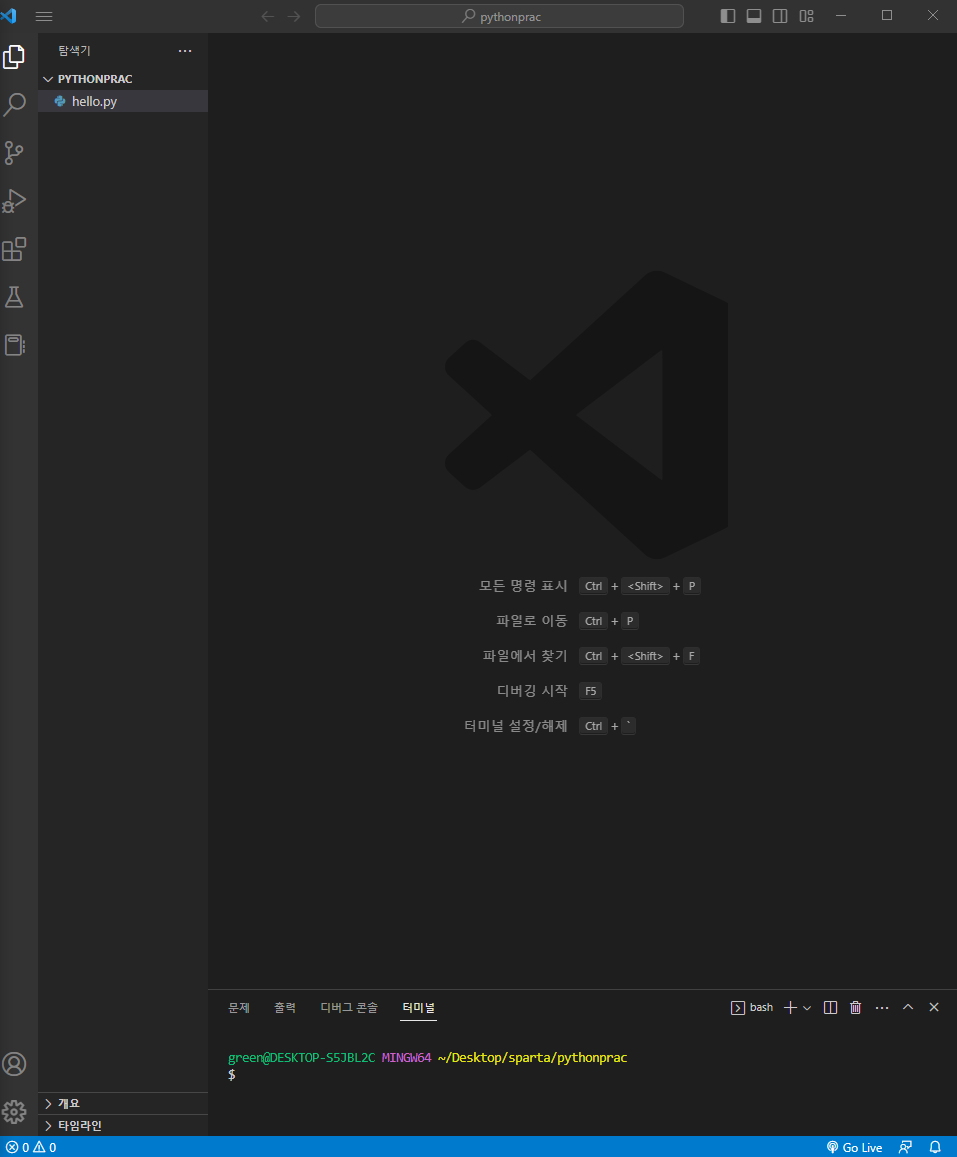Go forward with the right arrow
The height and width of the screenshot is (1157, 957).
(x=294, y=16)
